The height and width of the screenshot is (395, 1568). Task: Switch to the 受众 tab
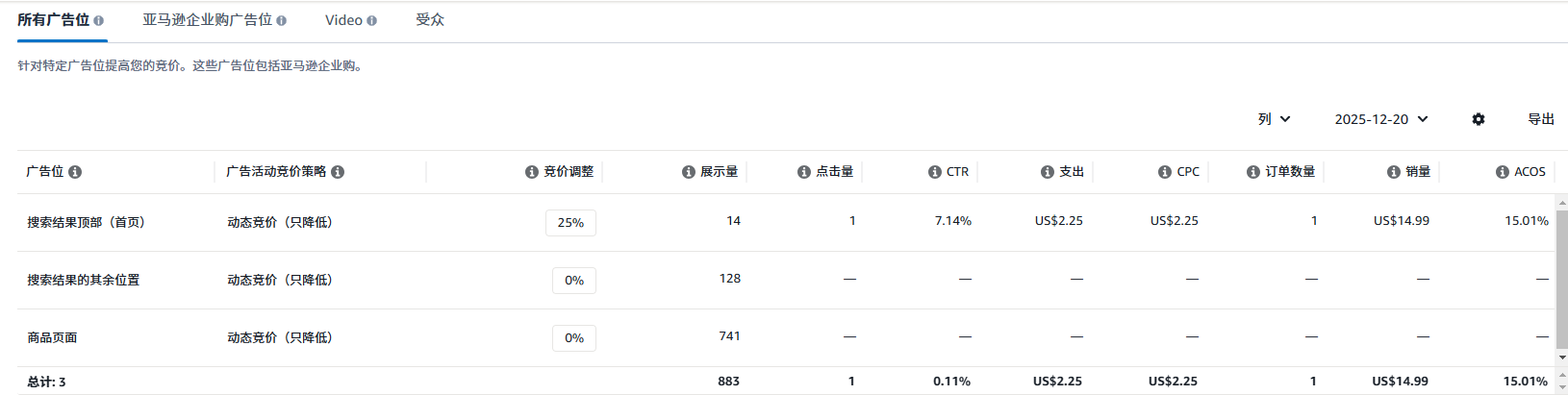(430, 20)
